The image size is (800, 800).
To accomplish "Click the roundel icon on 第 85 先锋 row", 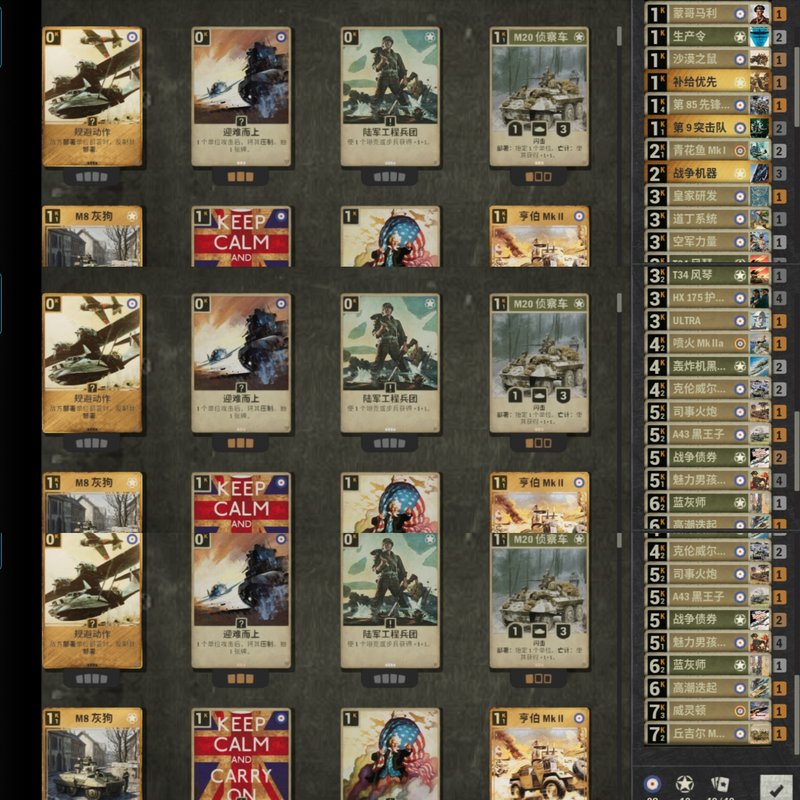I will [x=740, y=105].
